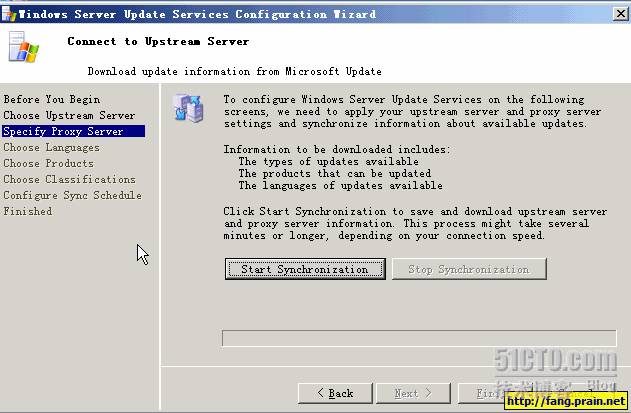Click the Start Synchronization button

305,269
